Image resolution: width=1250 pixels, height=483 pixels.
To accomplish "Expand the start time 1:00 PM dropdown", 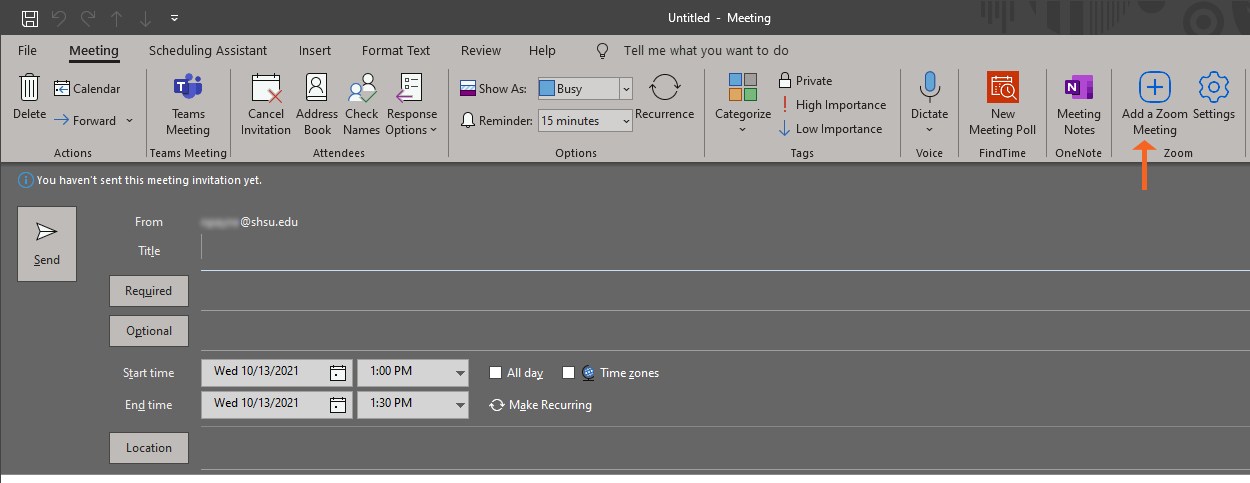I will 460,373.
